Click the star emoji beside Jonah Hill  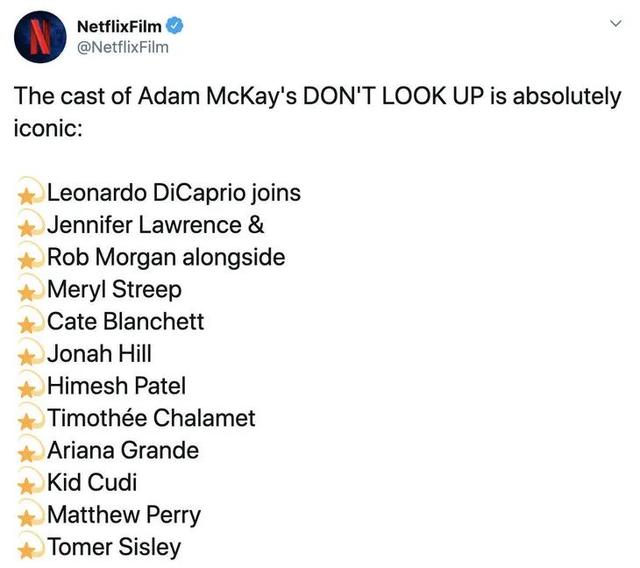(x=30, y=355)
